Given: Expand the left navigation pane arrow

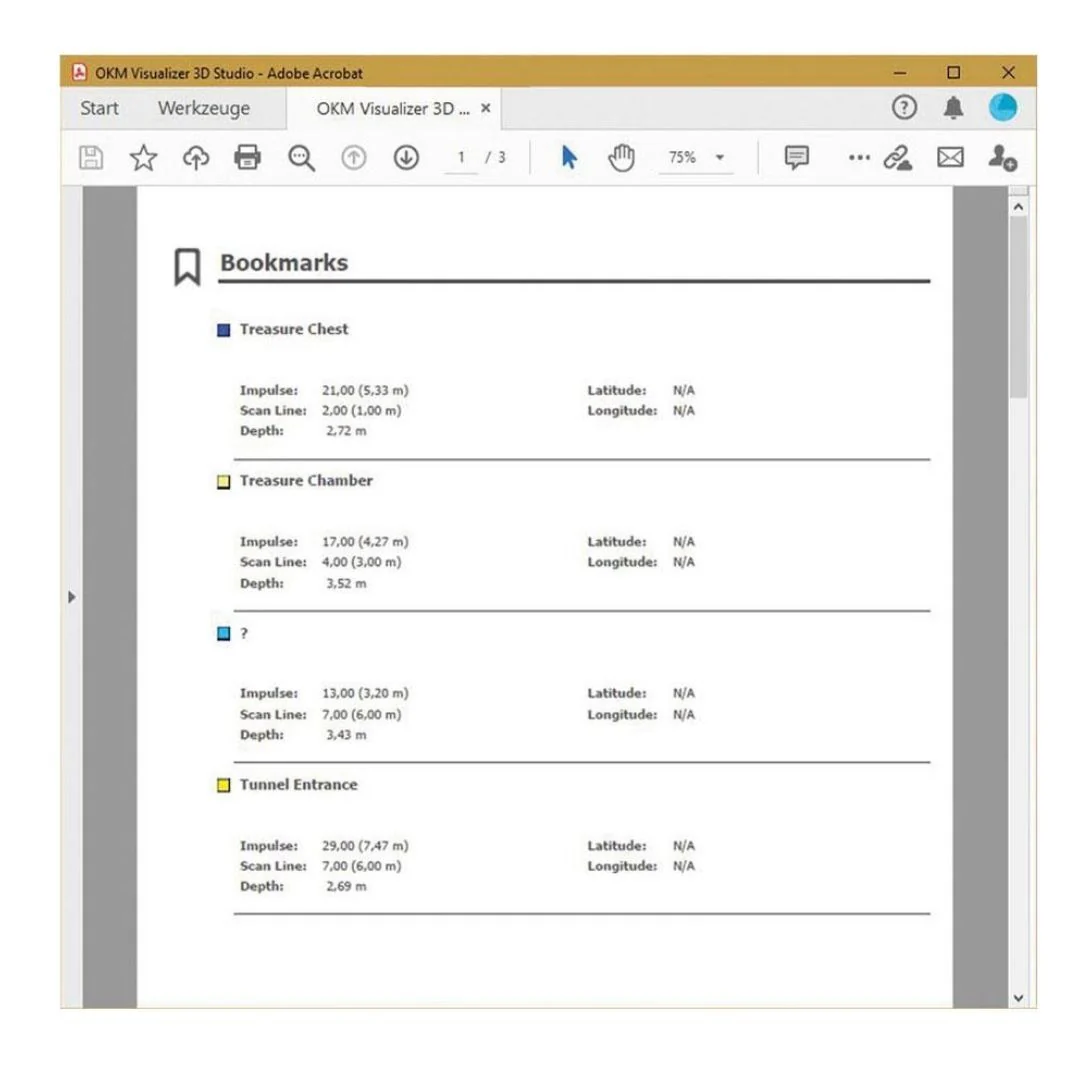Looking at the screenshot, I should pos(72,596).
